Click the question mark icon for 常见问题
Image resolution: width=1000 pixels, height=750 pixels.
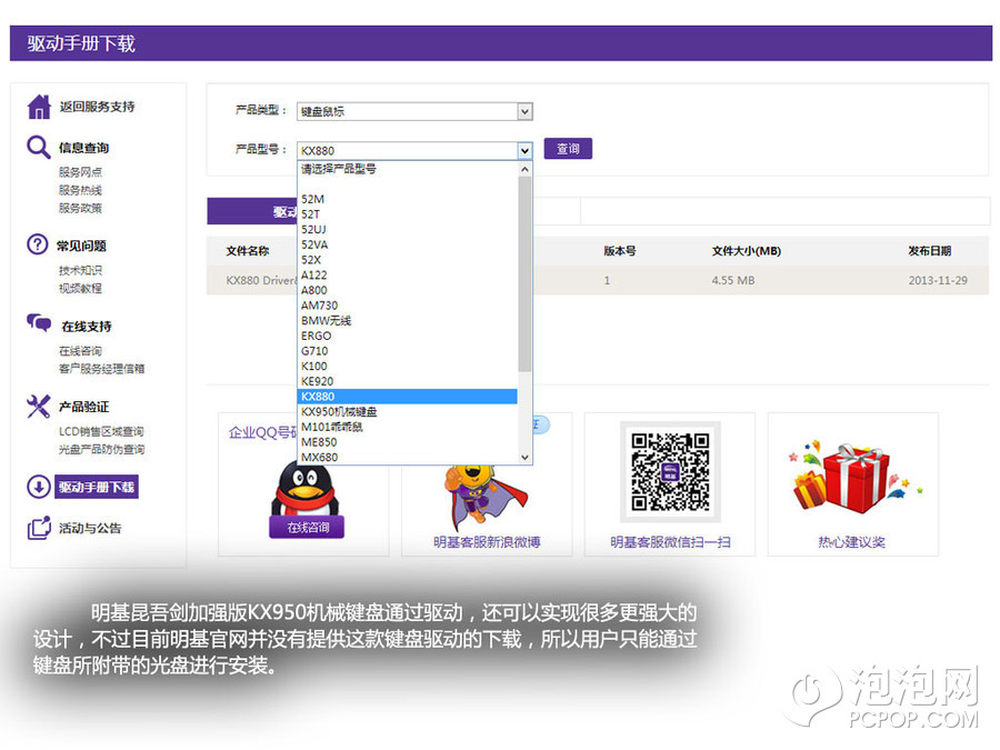tap(38, 244)
